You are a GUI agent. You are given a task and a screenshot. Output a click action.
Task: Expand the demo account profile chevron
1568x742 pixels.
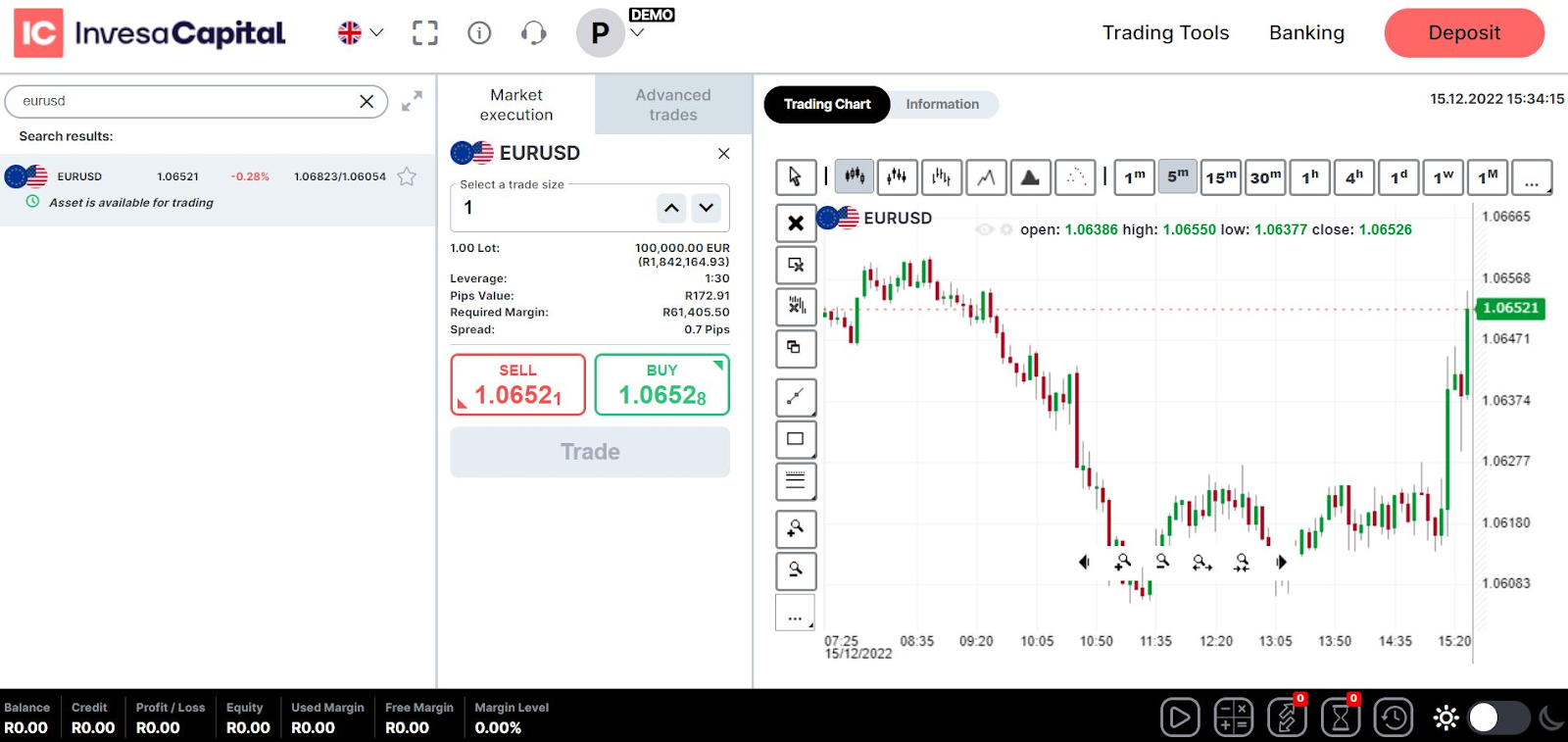pos(637,33)
